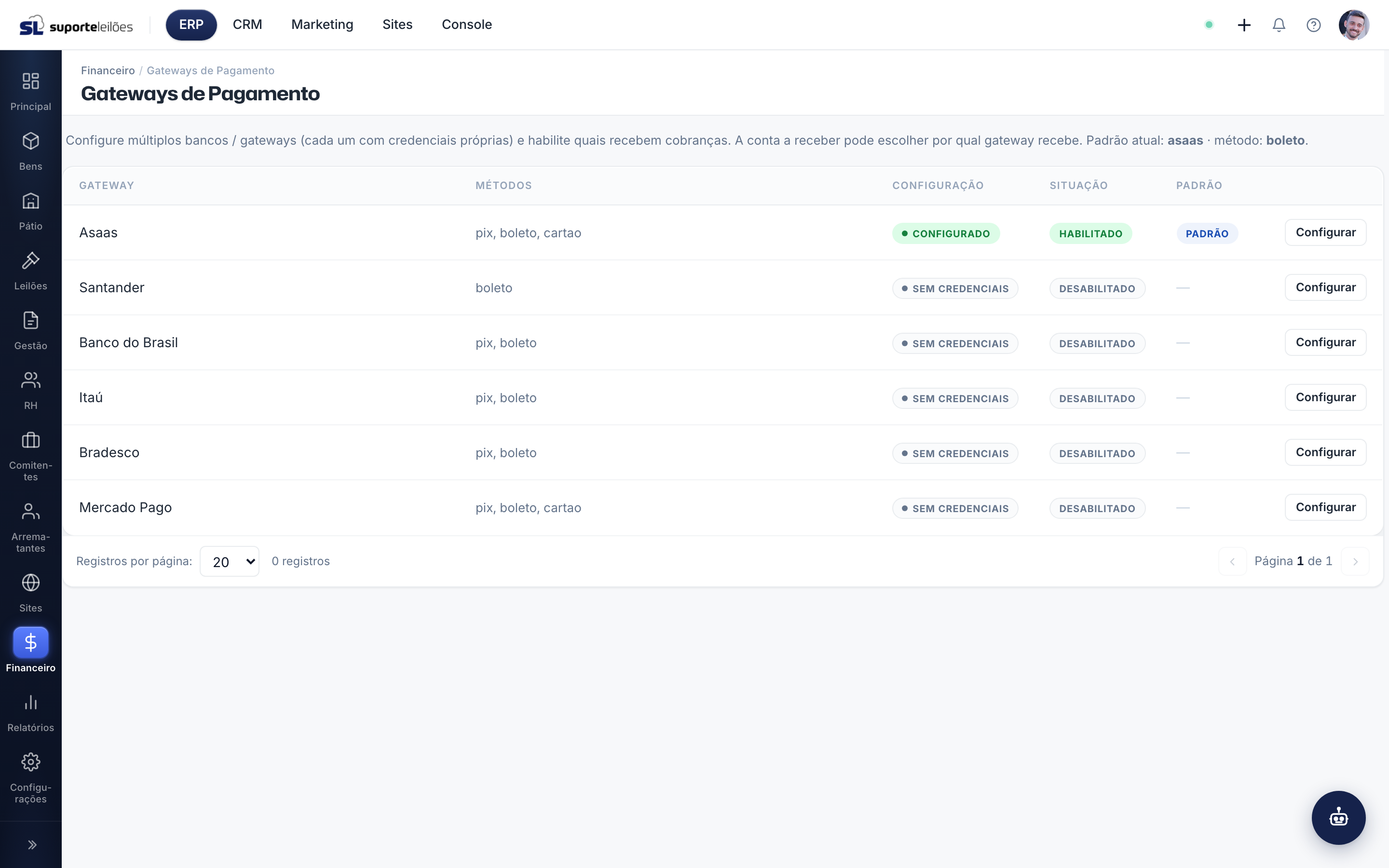The image size is (1389, 868).
Task: Go to Pátio in the sidebar
Action: pyautogui.click(x=30, y=211)
